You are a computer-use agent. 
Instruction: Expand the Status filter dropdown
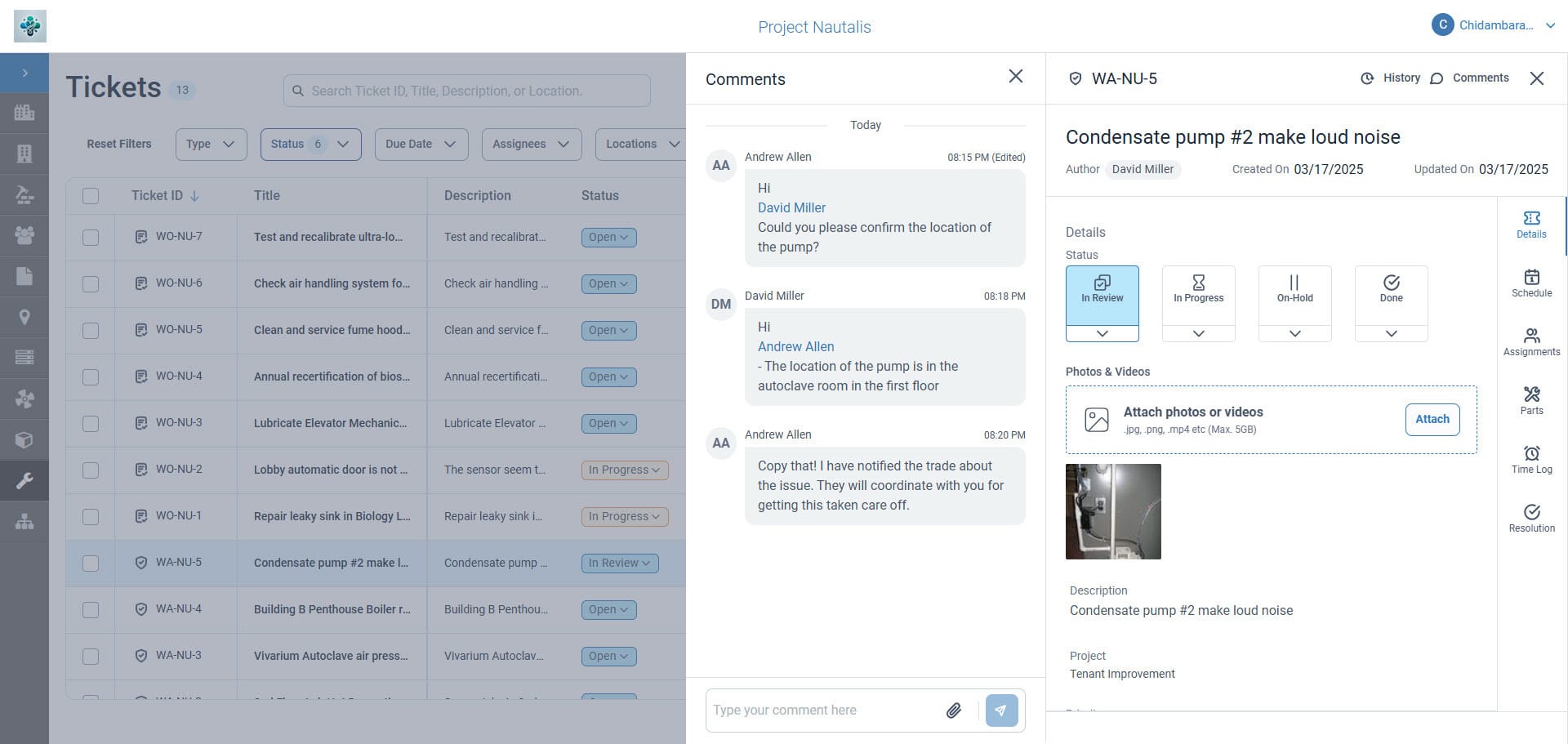point(310,145)
